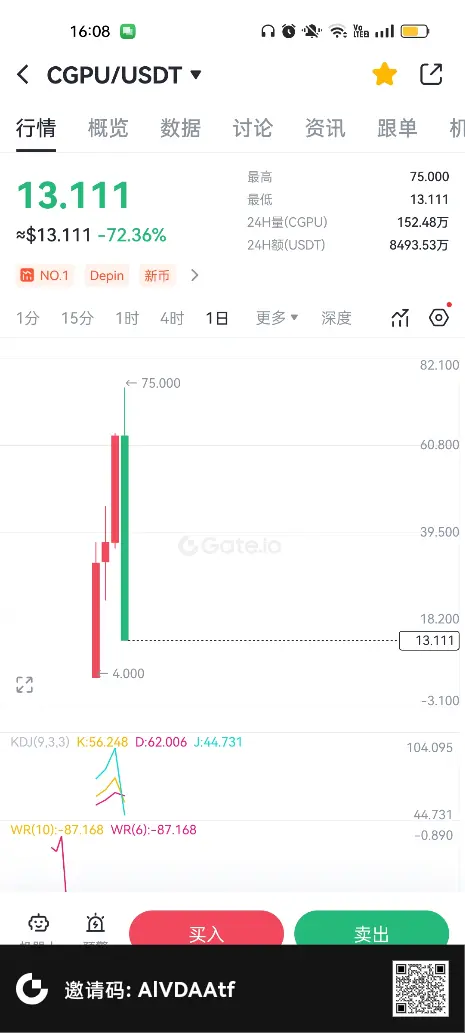Tap the red 买入 button
The height and width of the screenshot is (1033, 465).
tap(206, 929)
